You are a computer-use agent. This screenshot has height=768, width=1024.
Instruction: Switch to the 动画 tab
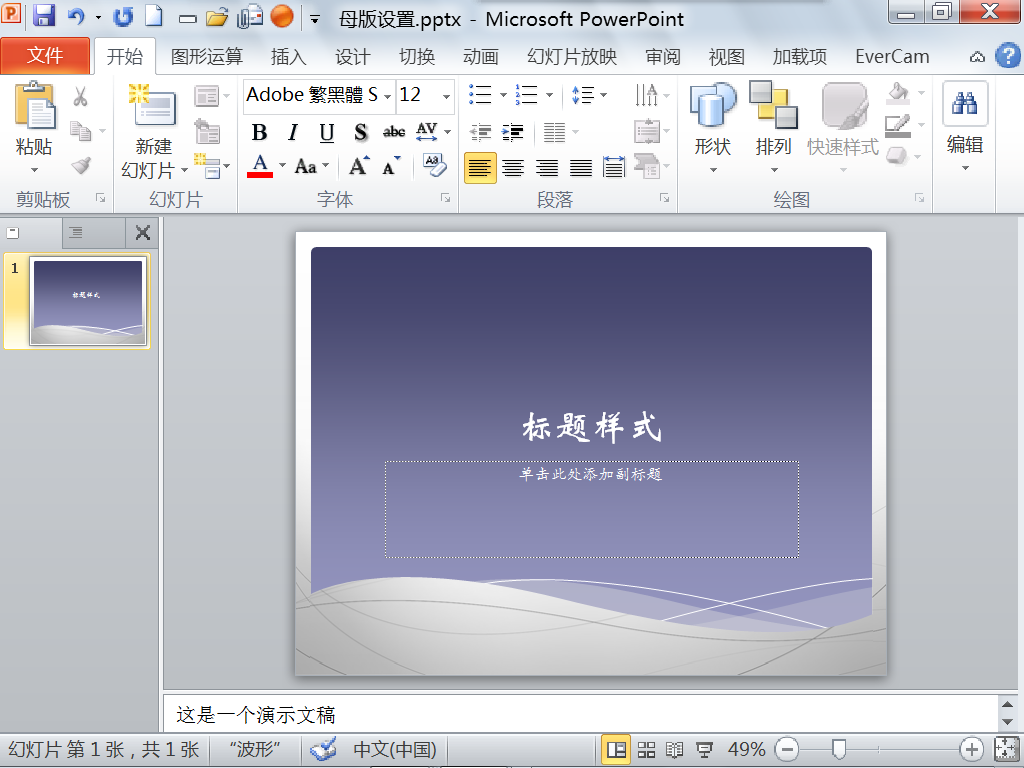click(481, 57)
